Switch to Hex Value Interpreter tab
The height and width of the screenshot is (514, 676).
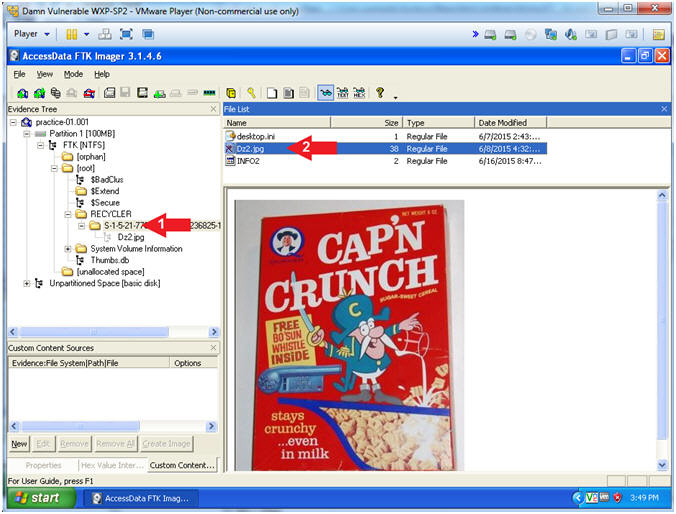point(112,465)
